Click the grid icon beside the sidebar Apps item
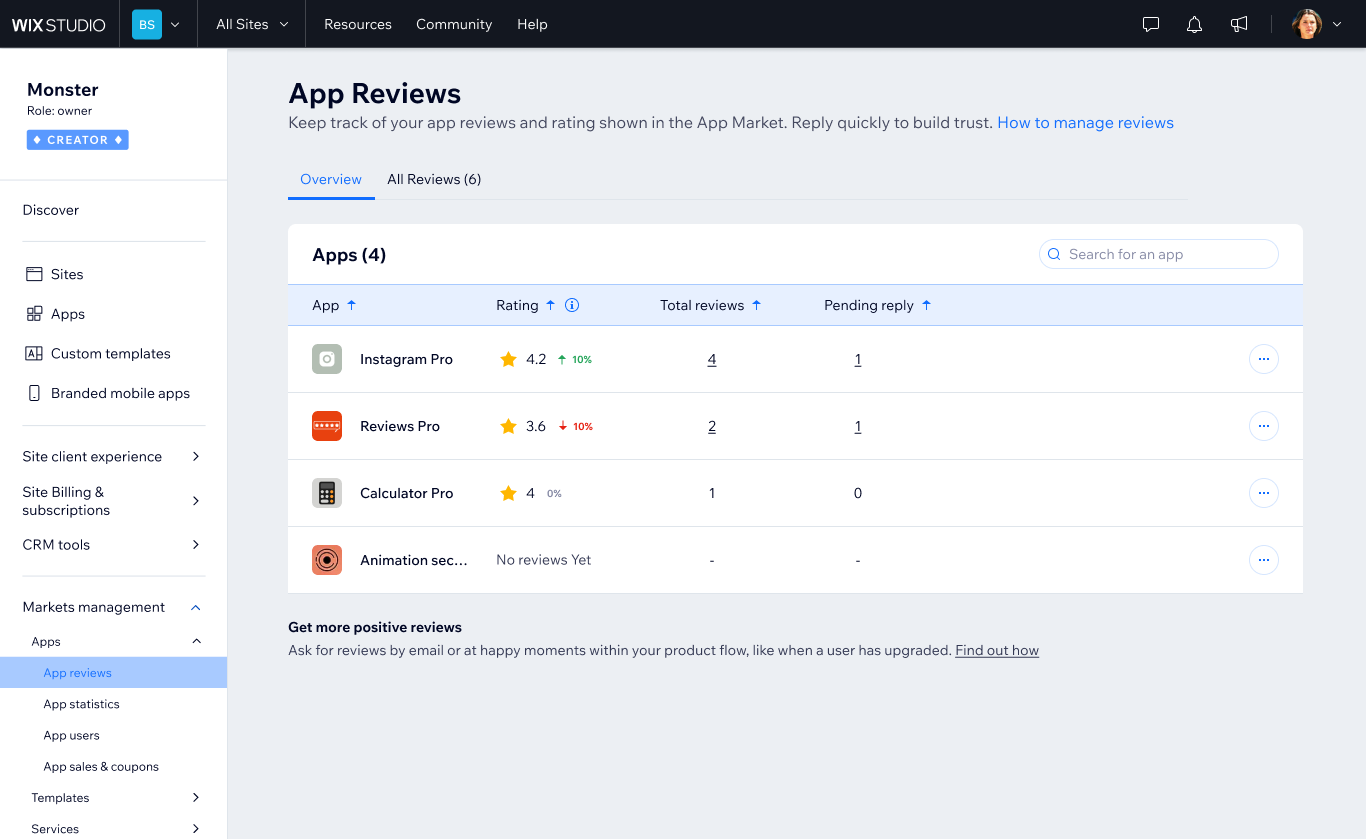 (x=34, y=314)
